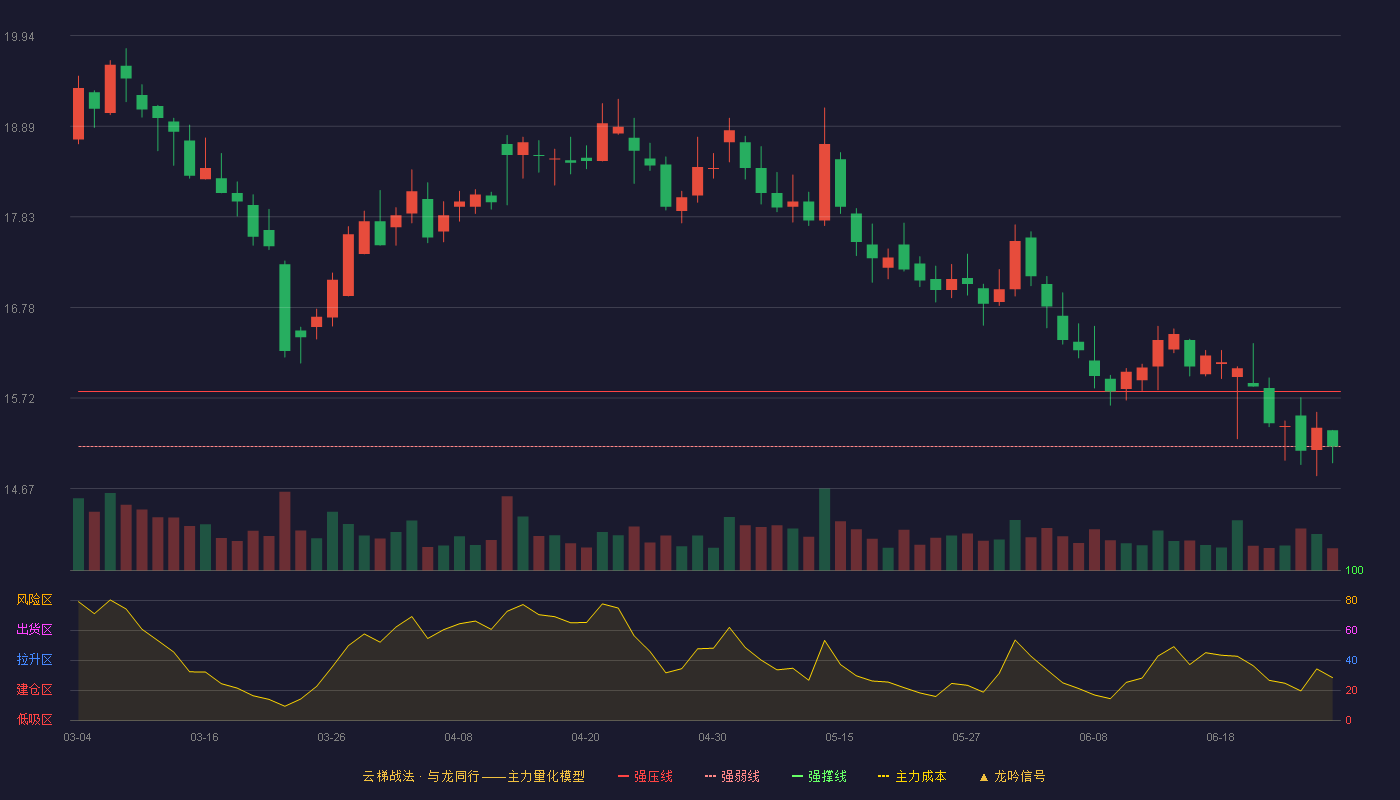The height and width of the screenshot is (800, 1400).
Task: Click the dashed red 强弱线 line
Action: pyautogui.click(x=709, y=446)
